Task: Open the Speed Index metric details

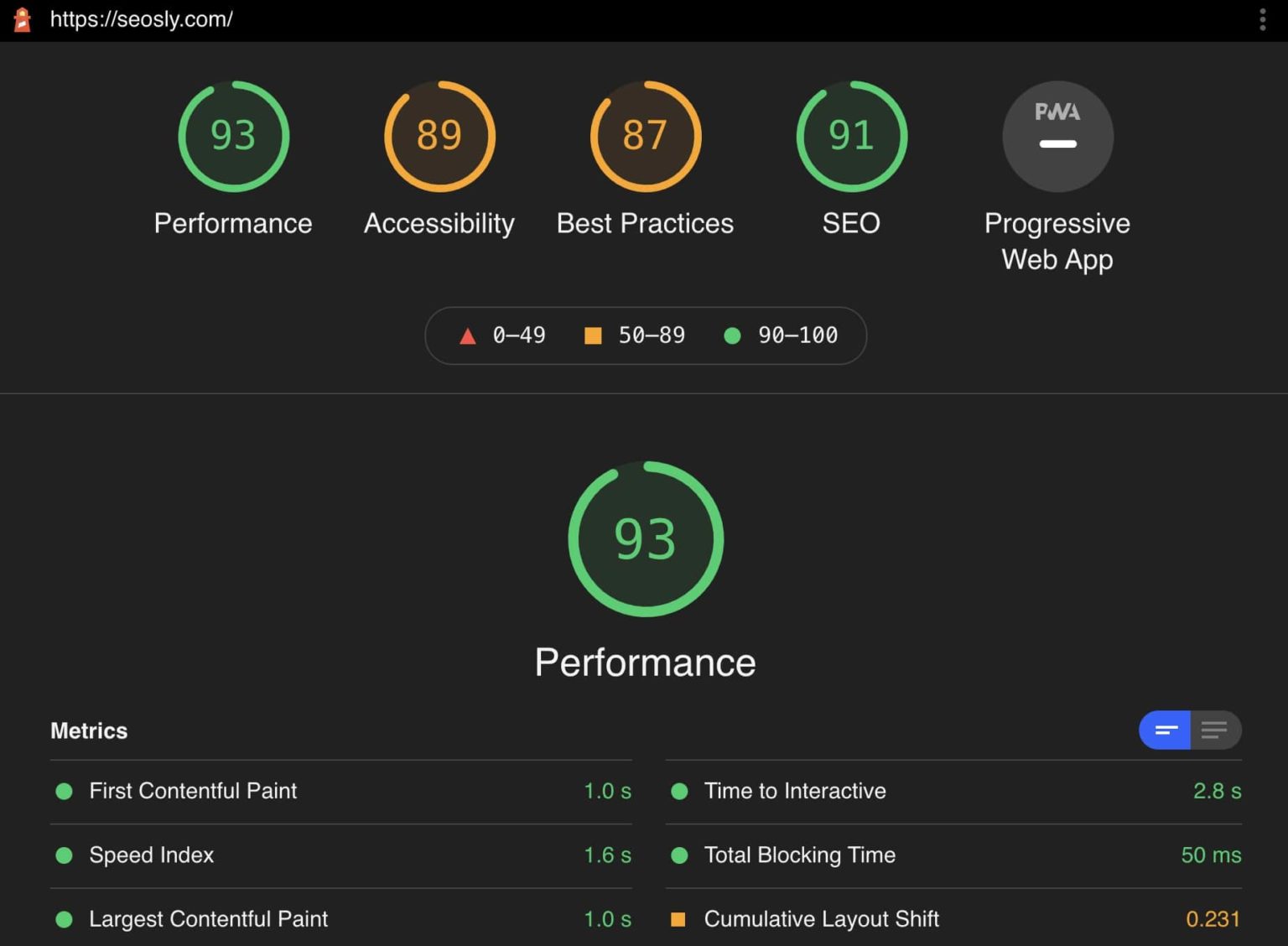Action: click(x=152, y=855)
